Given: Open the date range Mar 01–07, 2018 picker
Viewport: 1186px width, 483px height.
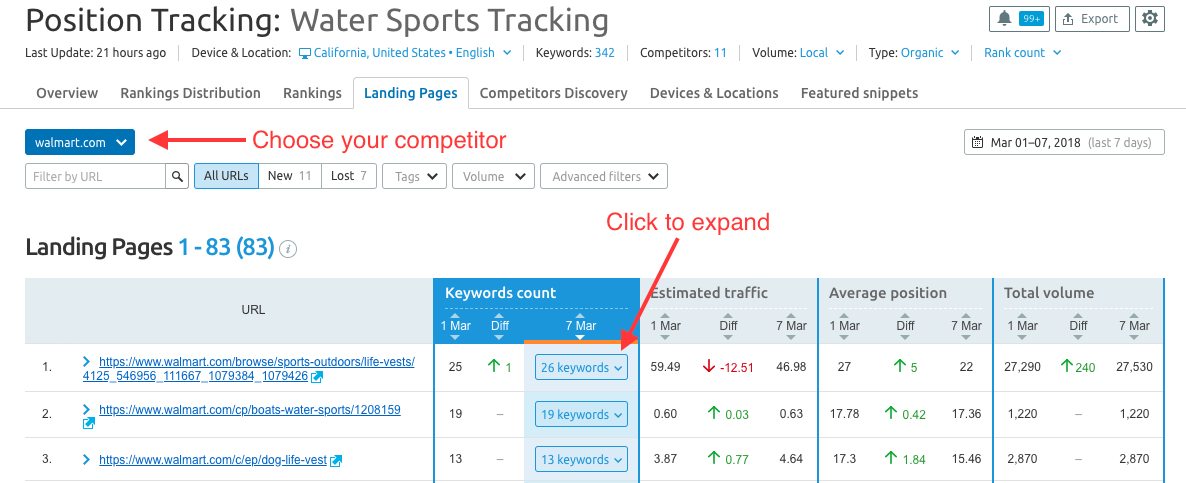Looking at the screenshot, I should pos(1064,142).
